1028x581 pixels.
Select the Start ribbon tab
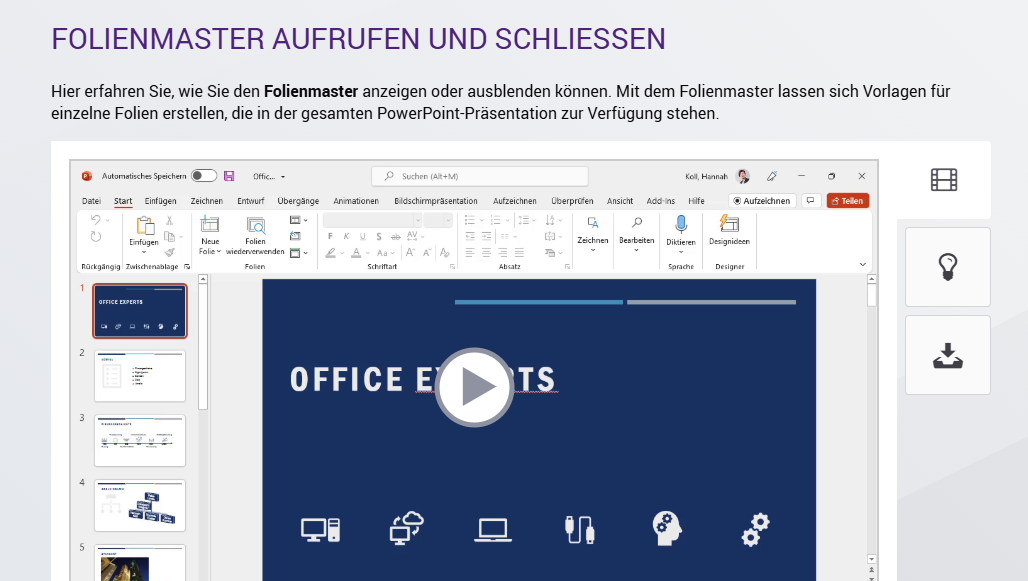pyautogui.click(x=123, y=201)
